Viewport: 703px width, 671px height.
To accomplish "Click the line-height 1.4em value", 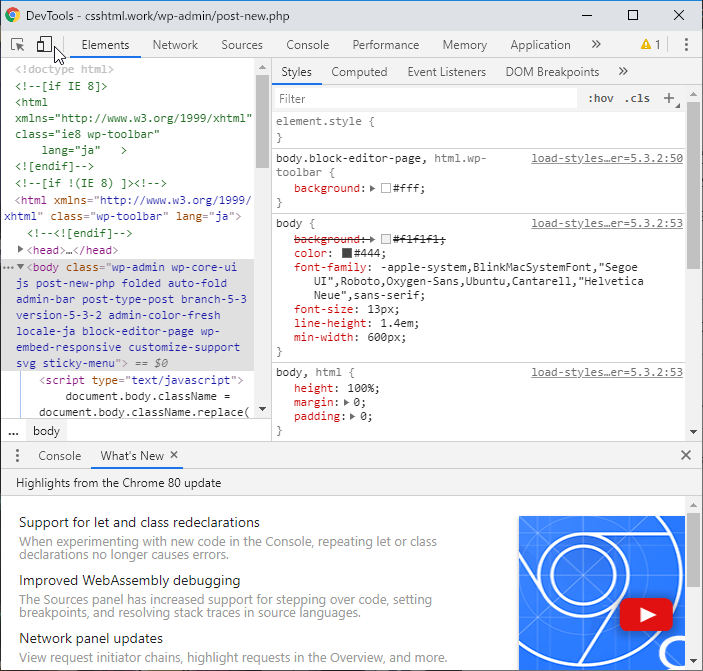I will click(x=399, y=323).
